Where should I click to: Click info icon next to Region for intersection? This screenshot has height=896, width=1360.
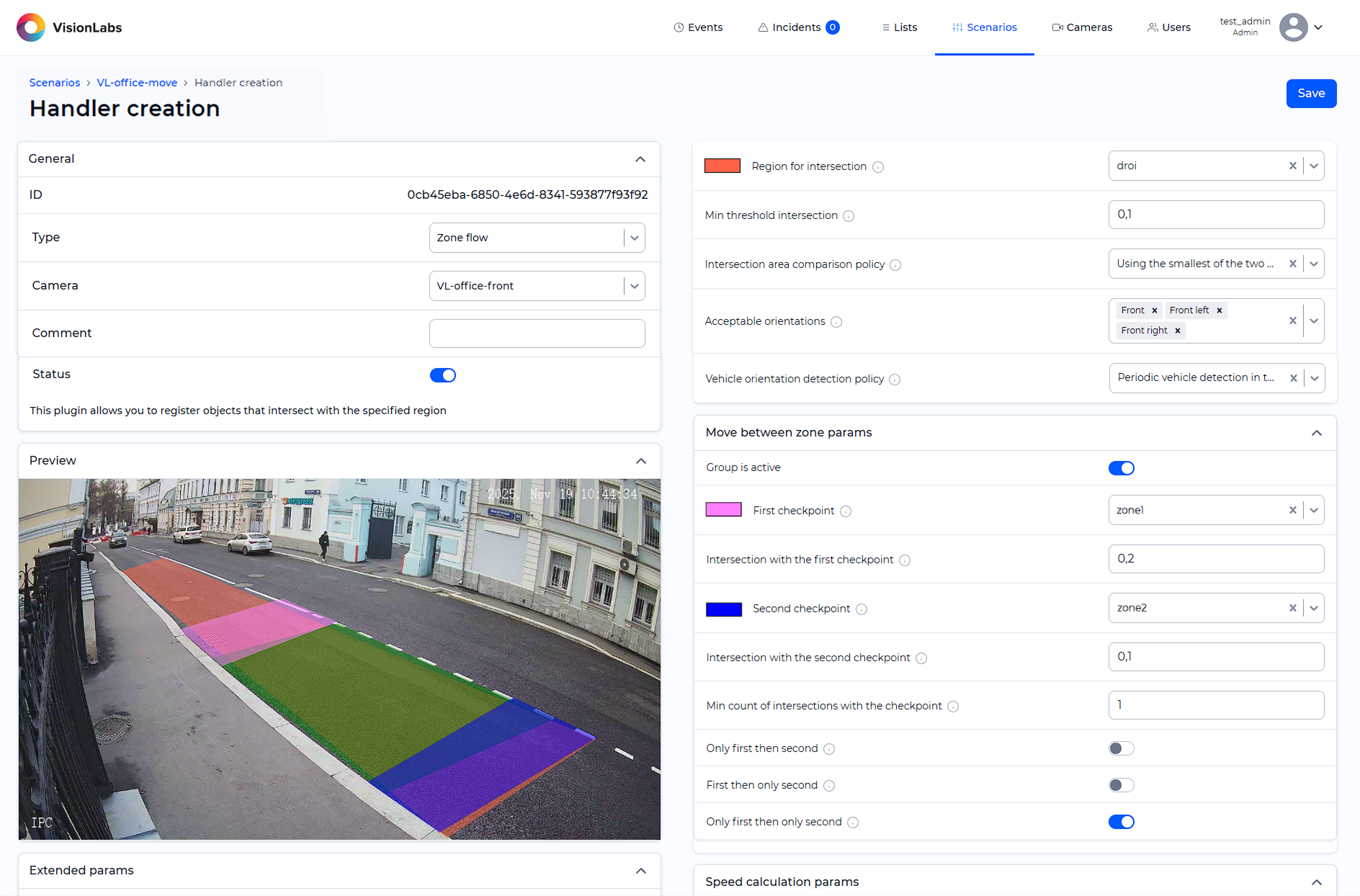[878, 167]
